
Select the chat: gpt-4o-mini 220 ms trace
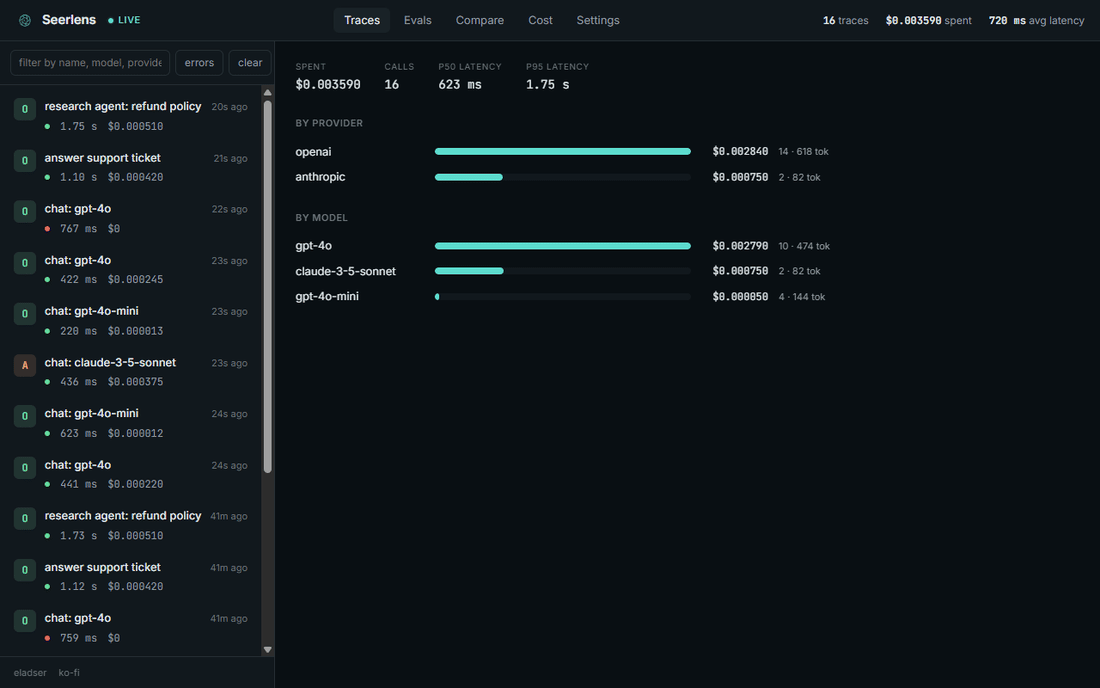tap(130, 321)
